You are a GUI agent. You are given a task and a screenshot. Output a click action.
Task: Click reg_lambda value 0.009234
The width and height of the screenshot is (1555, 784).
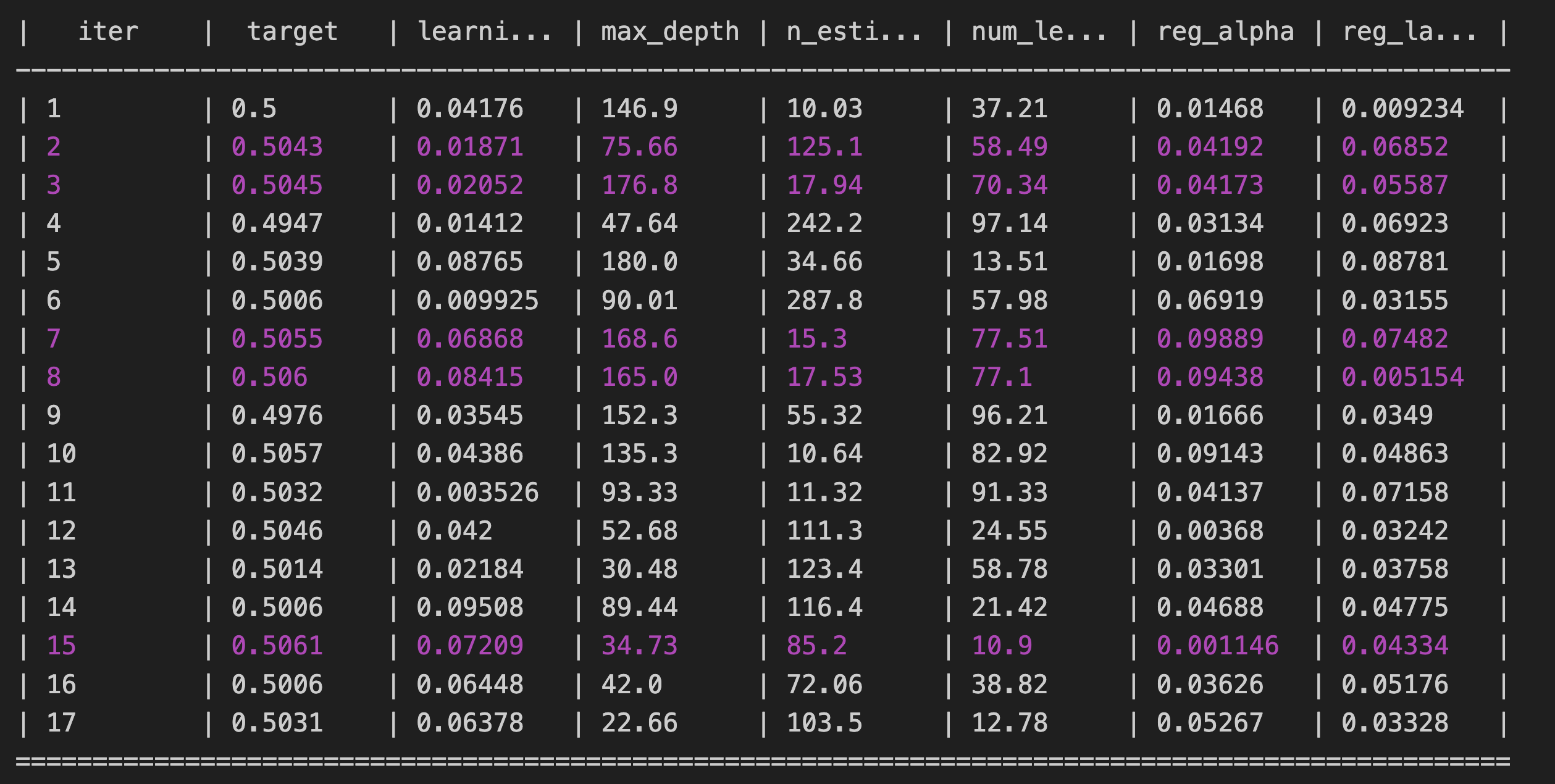[1402, 109]
